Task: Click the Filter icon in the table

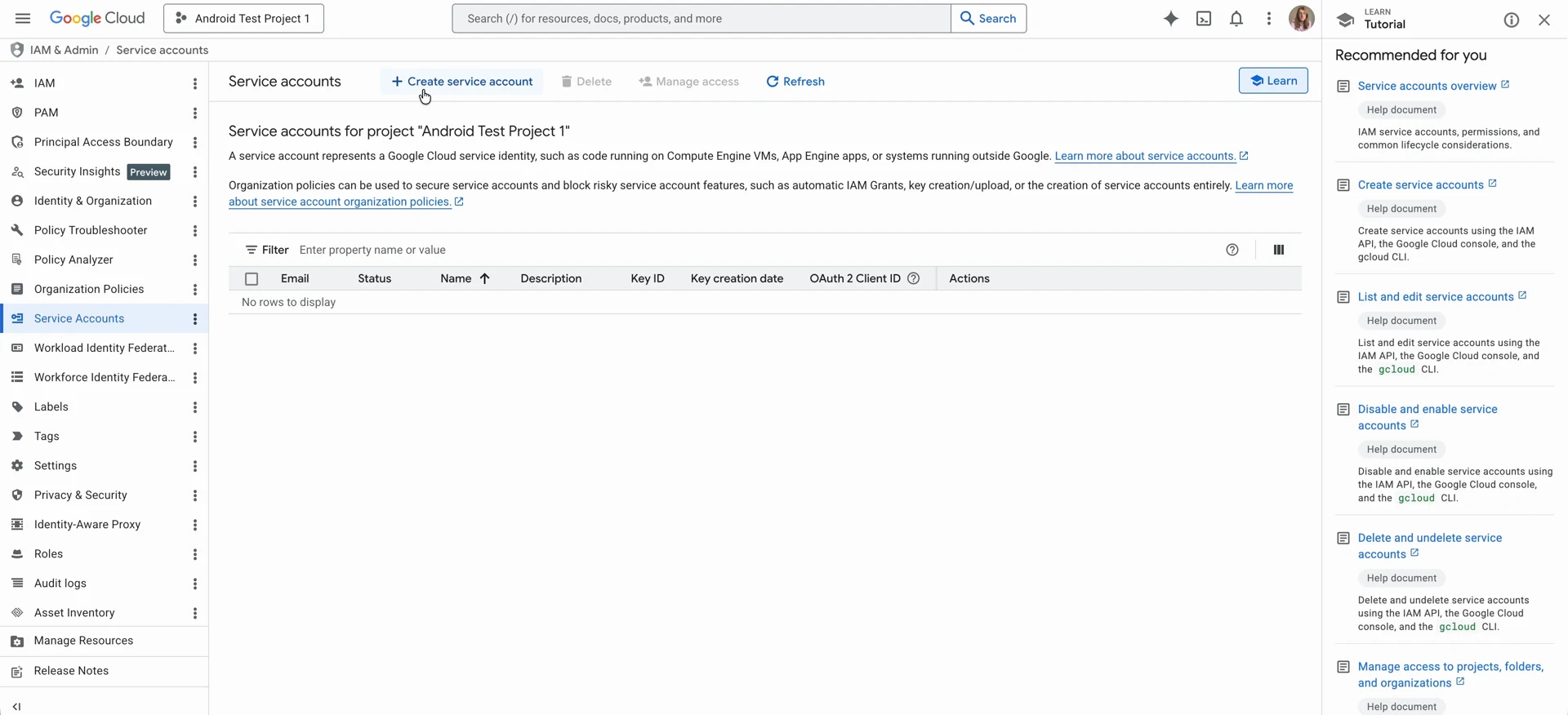Action: [x=252, y=250]
